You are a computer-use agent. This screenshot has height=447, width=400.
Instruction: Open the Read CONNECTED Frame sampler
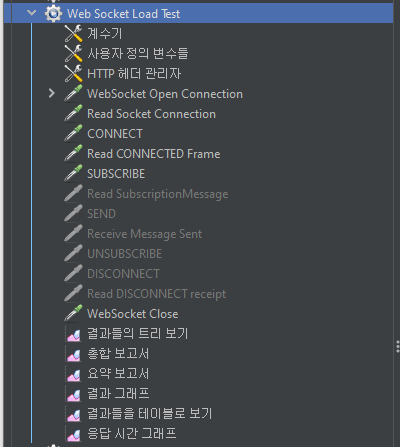coord(153,154)
